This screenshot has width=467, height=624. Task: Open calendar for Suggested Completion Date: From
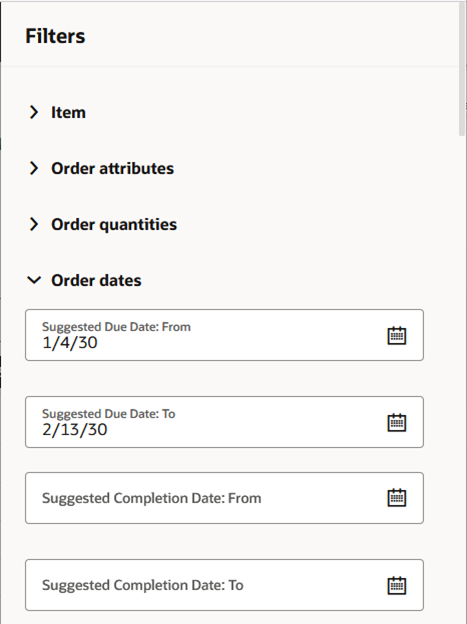(x=397, y=497)
